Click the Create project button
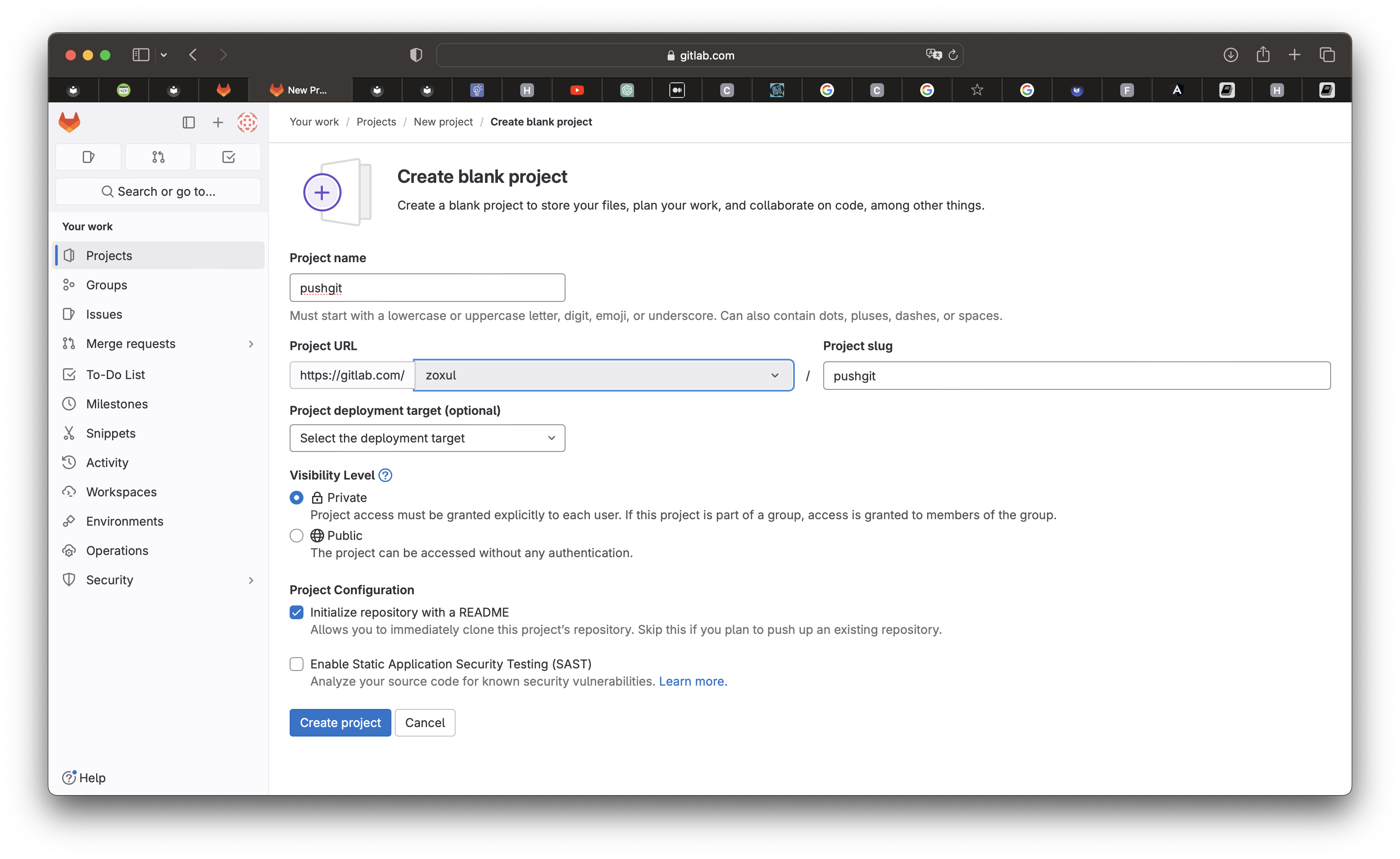This screenshot has width=1400, height=859. click(340, 723)
